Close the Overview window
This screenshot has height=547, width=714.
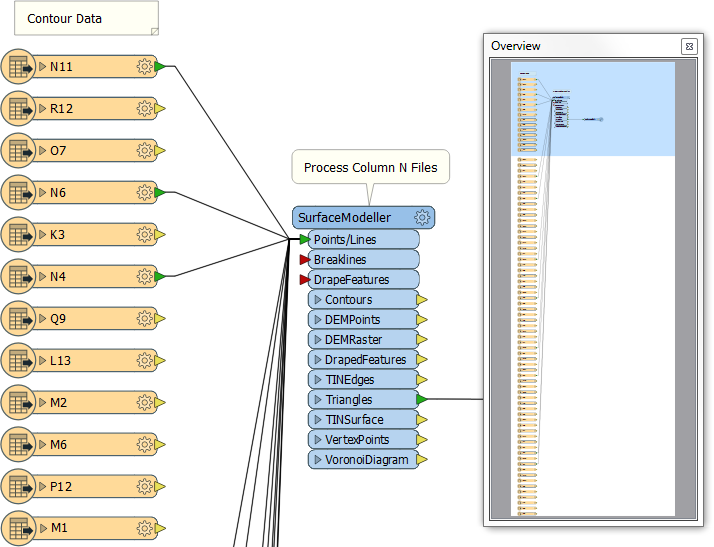[x=689, y=46]
